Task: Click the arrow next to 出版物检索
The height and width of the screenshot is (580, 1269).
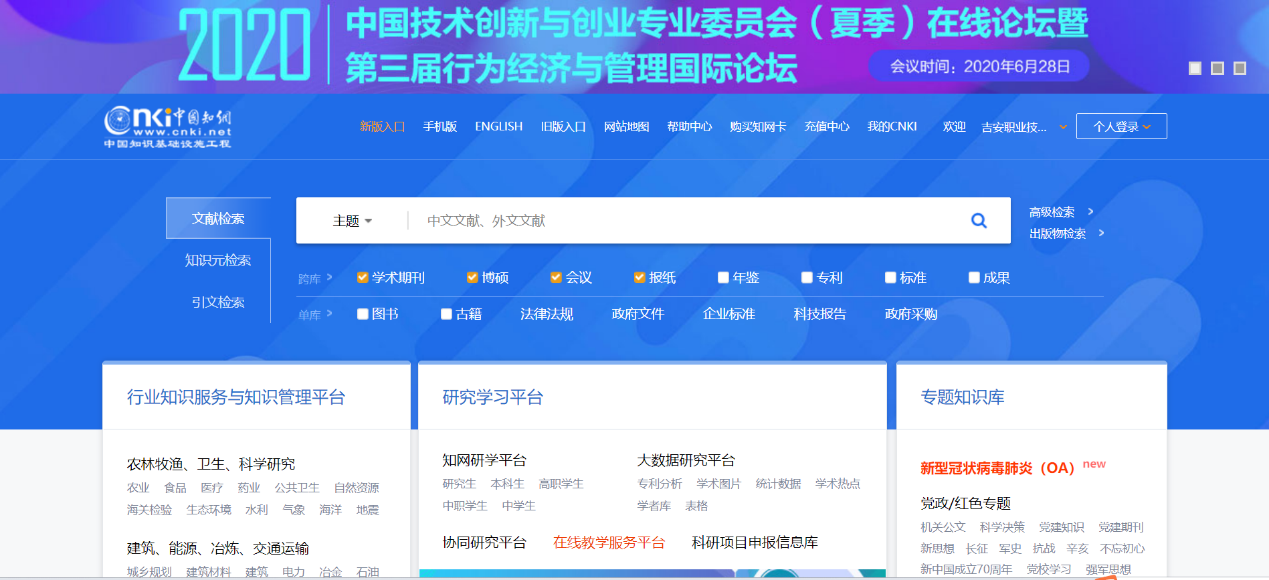Action: tap(1101, 233)
